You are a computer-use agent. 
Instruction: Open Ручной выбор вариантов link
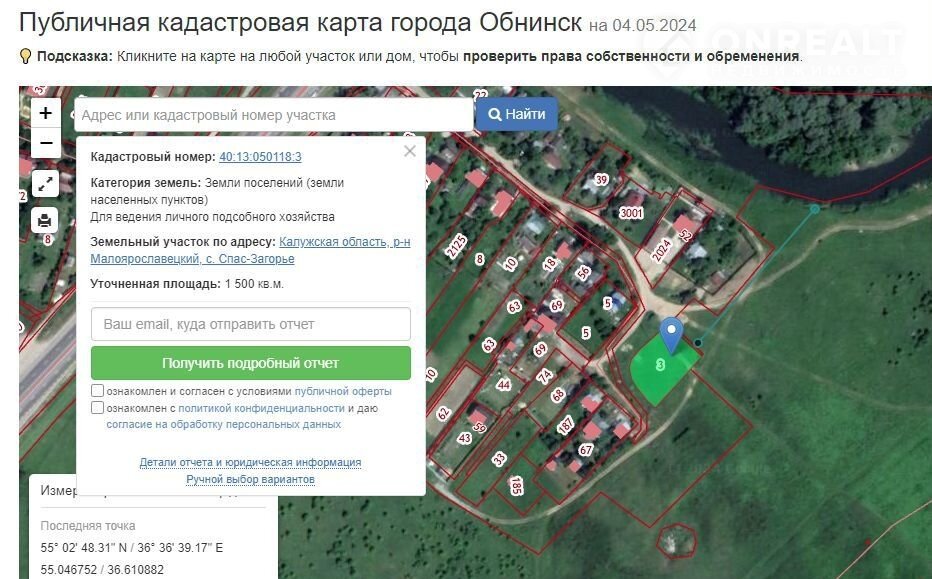click(x=250, y=479)
